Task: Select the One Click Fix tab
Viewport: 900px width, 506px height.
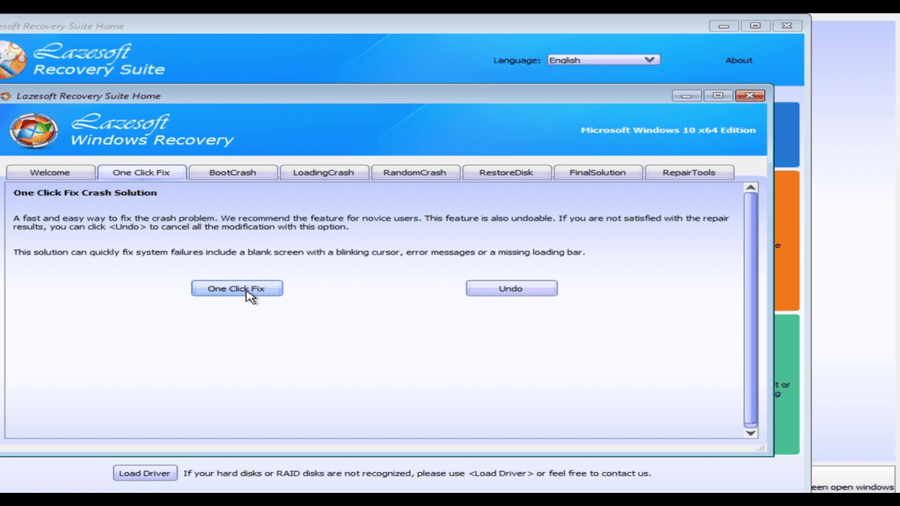Action: click(141, 172)
